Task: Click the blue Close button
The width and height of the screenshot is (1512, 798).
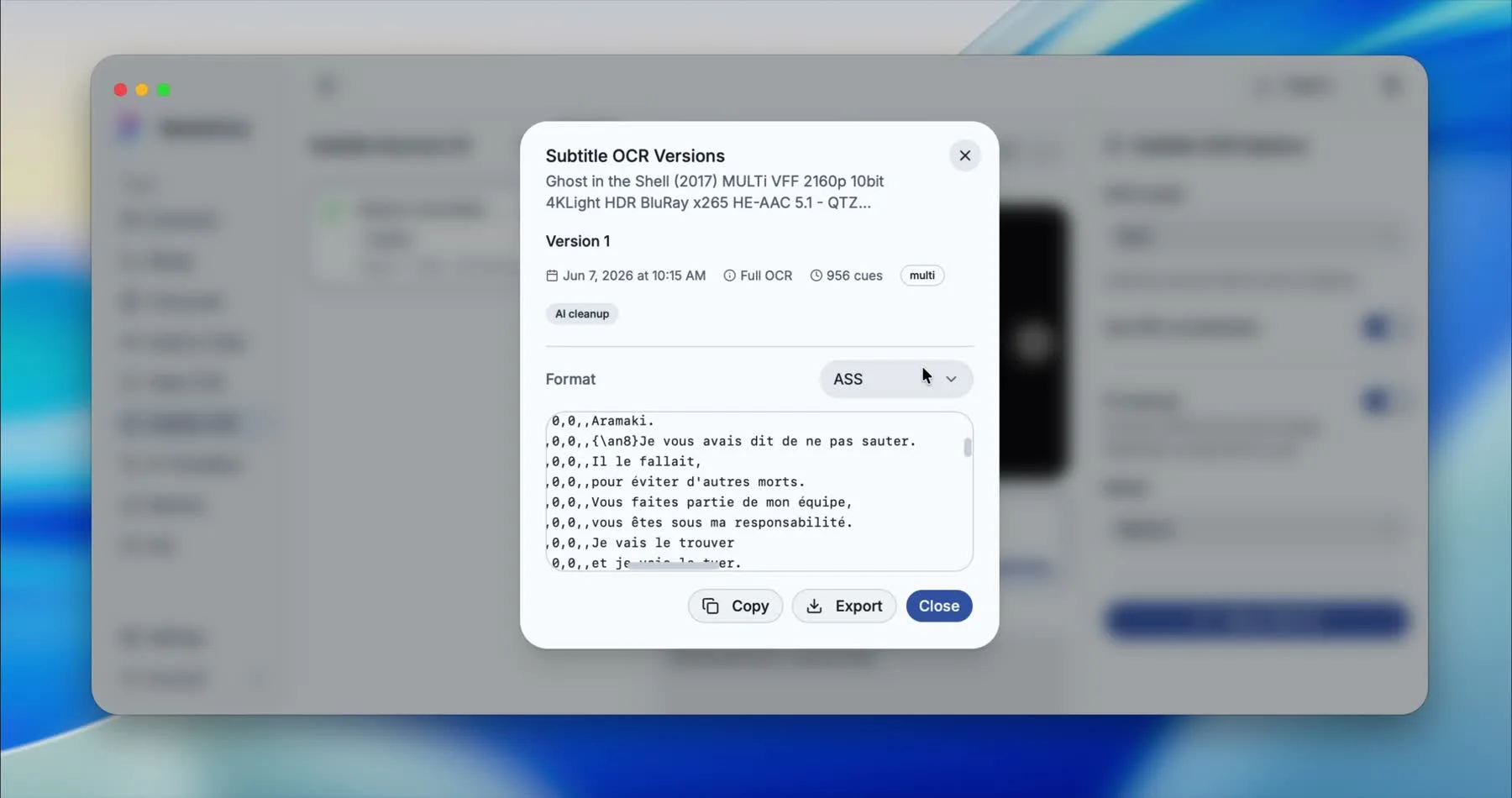Action: tap(938, 606)
